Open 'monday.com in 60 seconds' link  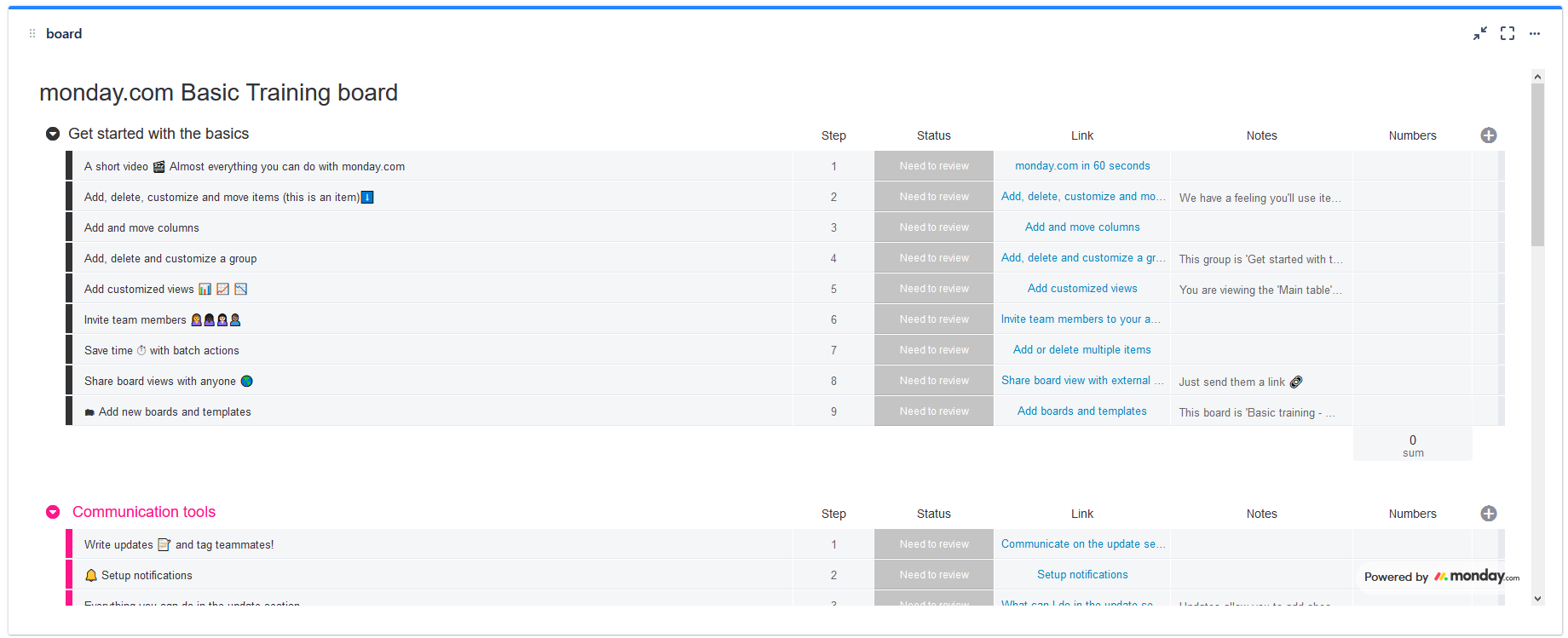click(1082, 166)
